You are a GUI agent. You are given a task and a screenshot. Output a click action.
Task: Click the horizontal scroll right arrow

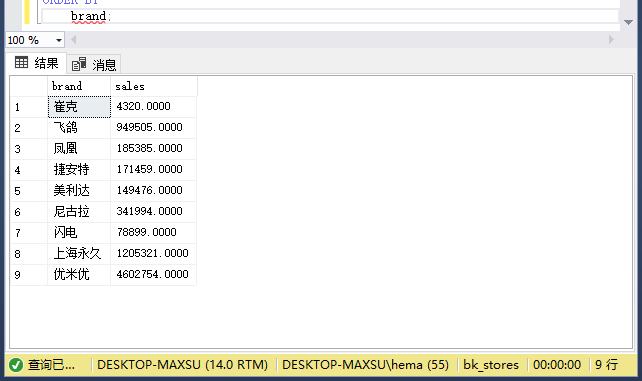pyautogui.click(x=611, y=40)
